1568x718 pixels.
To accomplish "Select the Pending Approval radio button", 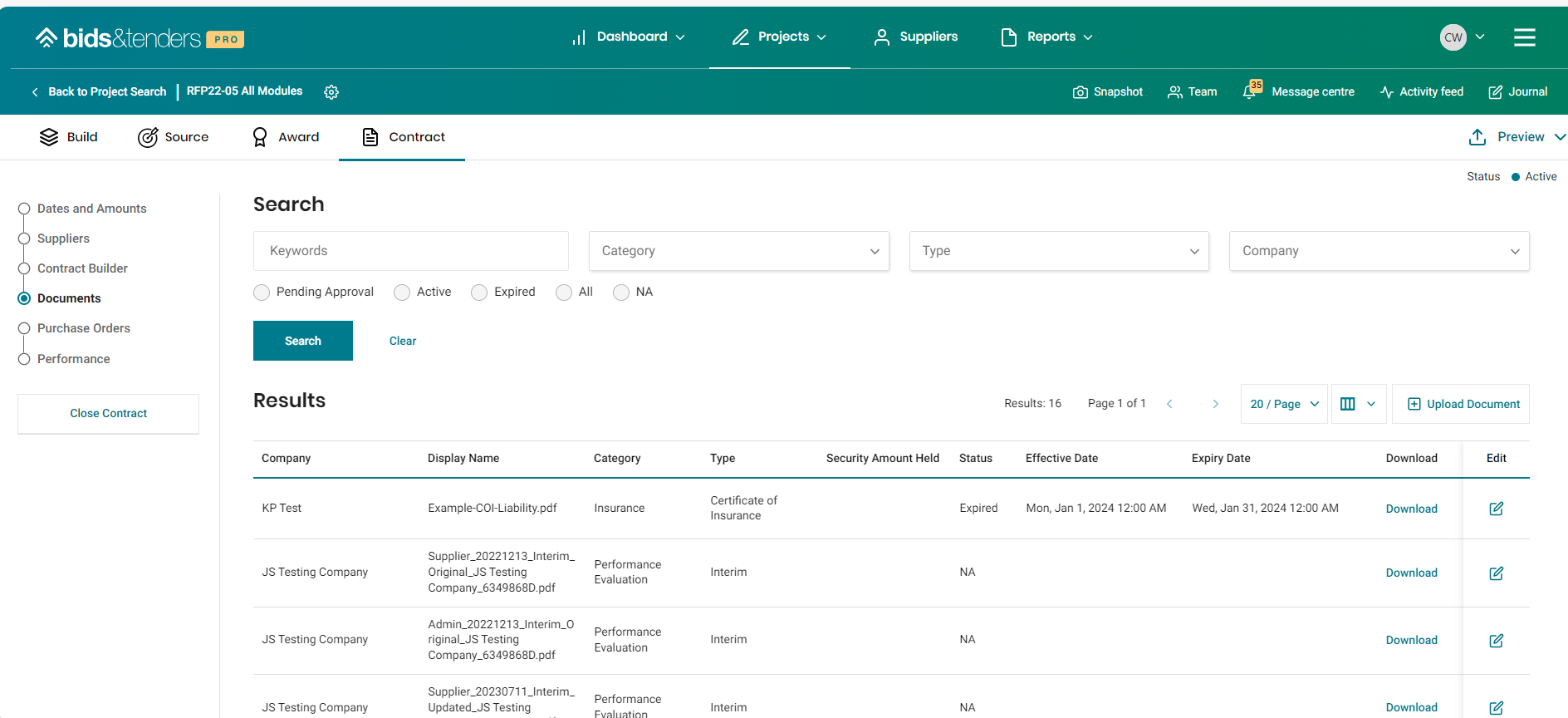I will click(262, 293).
